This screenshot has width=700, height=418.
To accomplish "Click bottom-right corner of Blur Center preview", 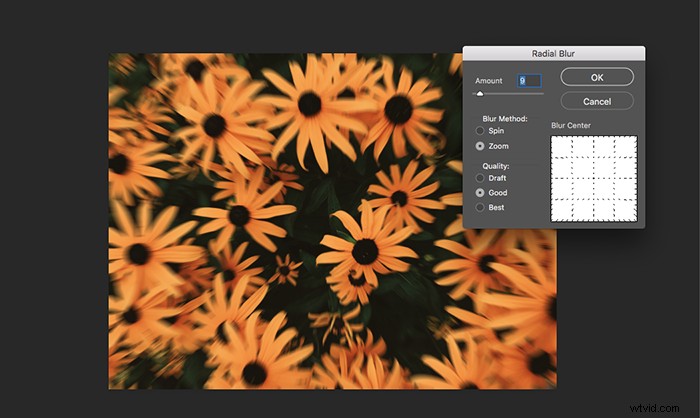I will (635, 219).
